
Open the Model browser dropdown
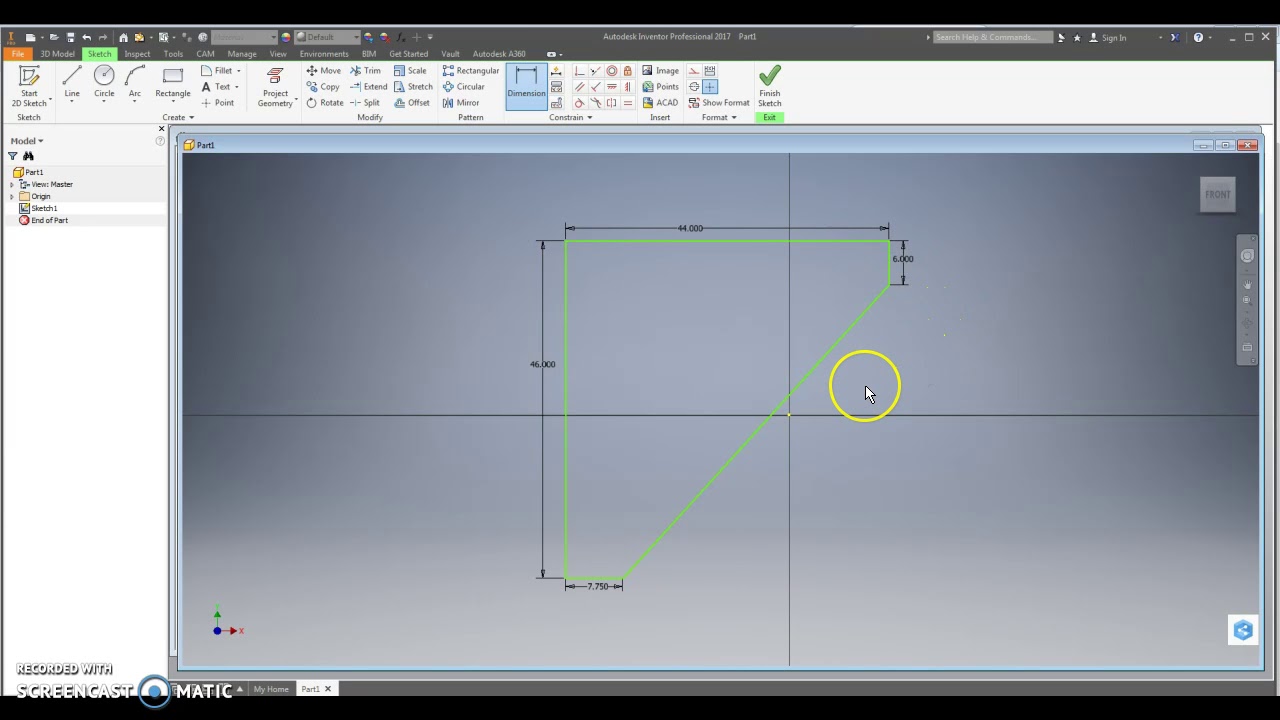point(27,141)
